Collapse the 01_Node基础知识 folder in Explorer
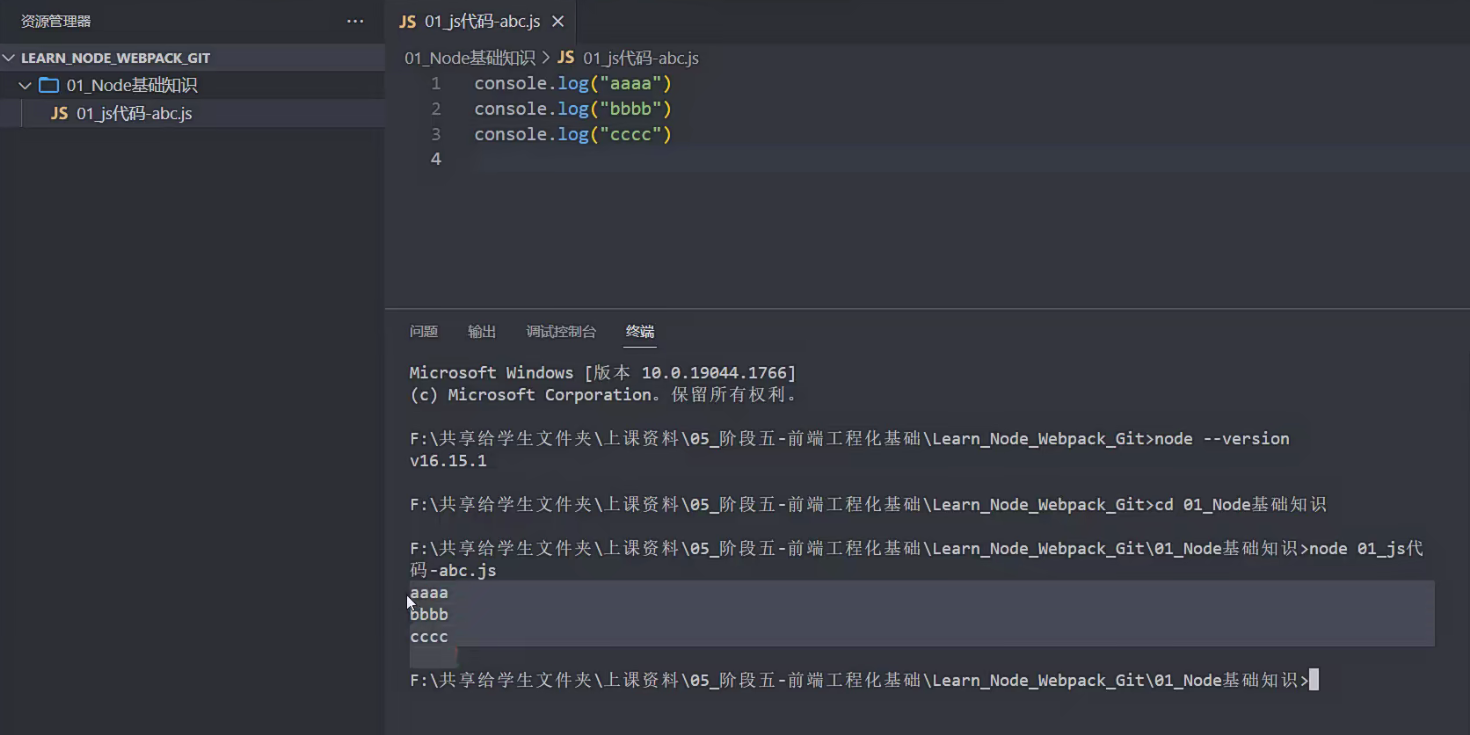Image resolution: width=1470 pixels, height=735 pixels. click(25, 85)
